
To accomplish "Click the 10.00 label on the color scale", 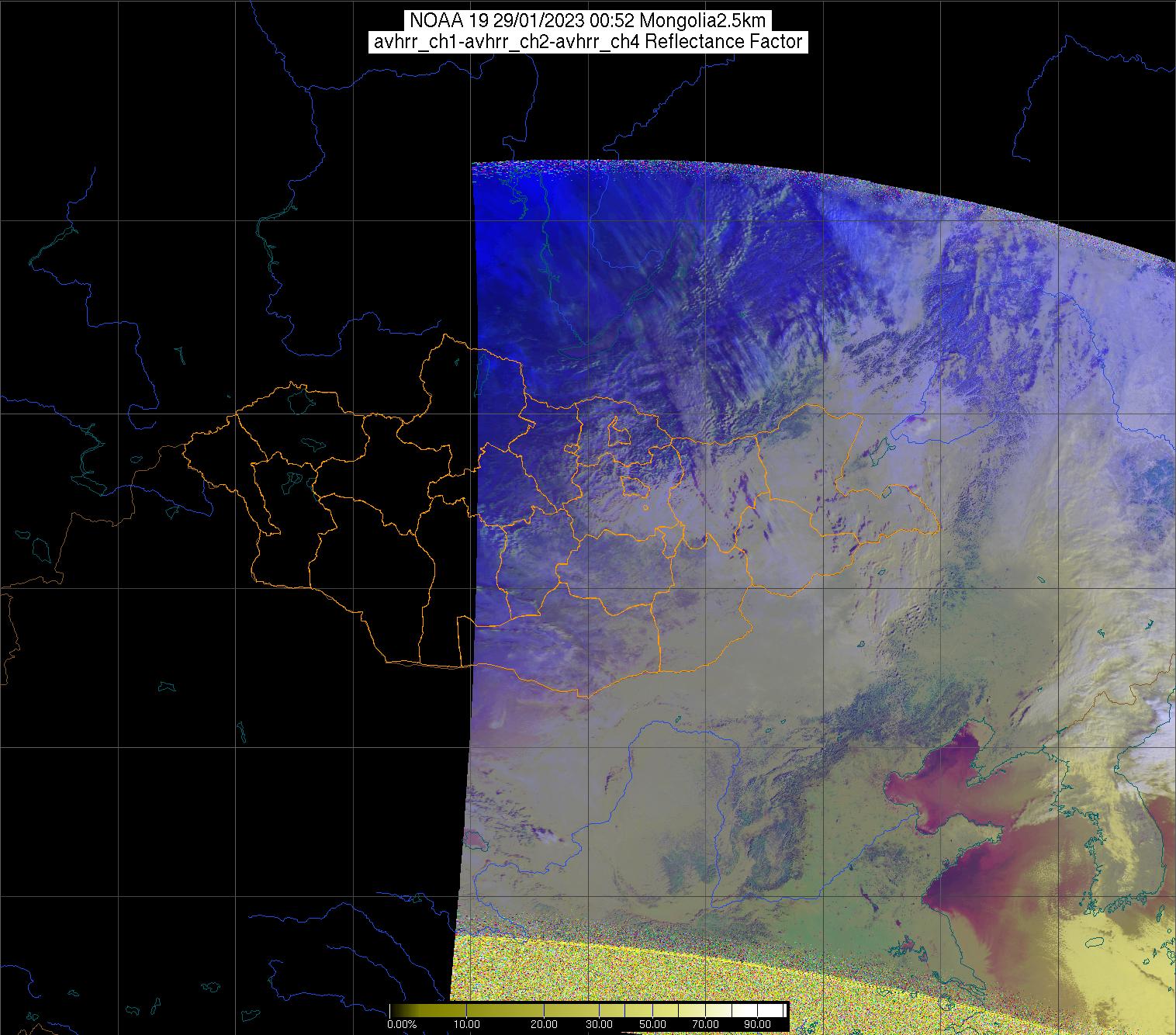I will [465, 1025].
